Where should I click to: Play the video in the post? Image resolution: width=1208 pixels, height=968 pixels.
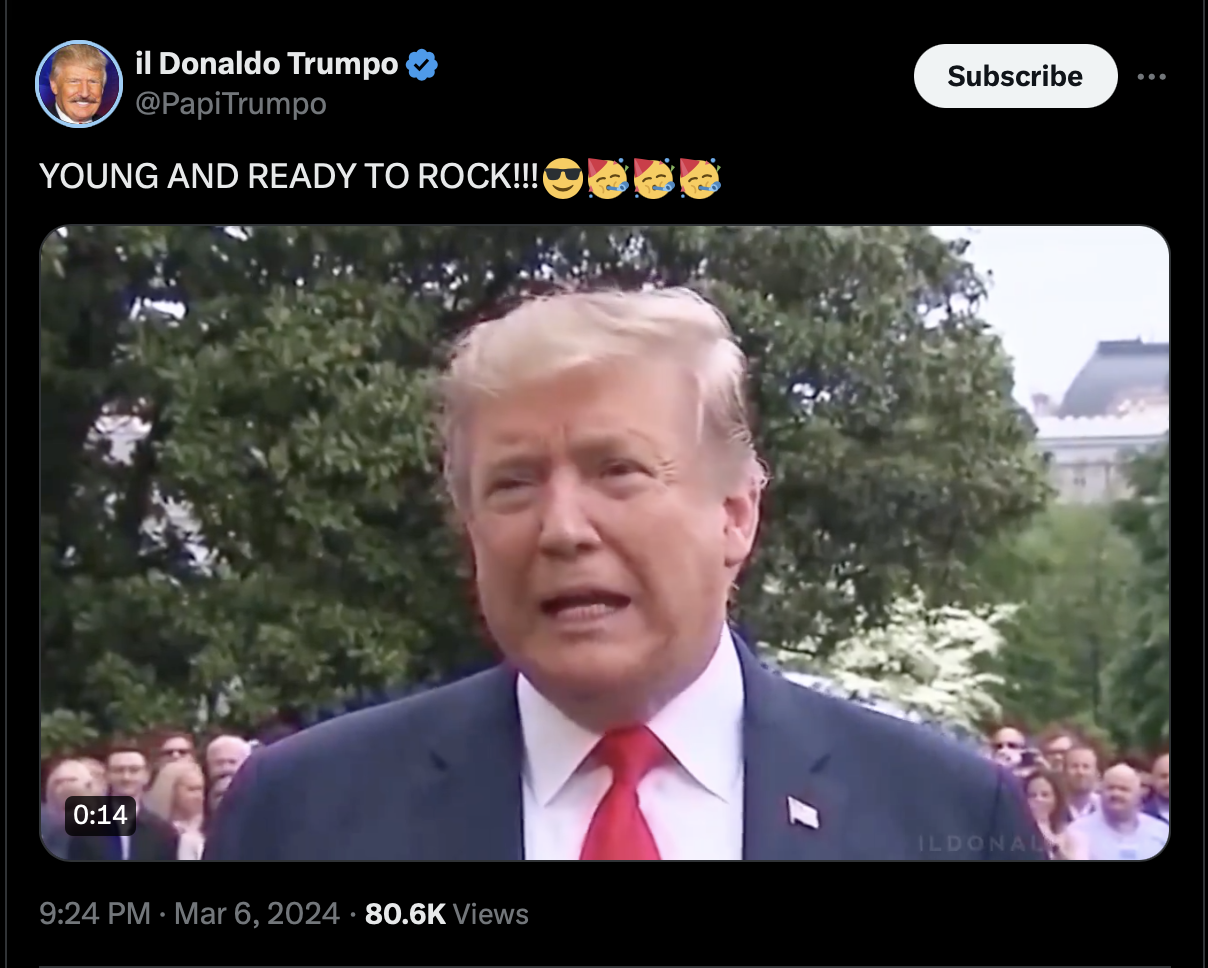[x=605, y=543]
